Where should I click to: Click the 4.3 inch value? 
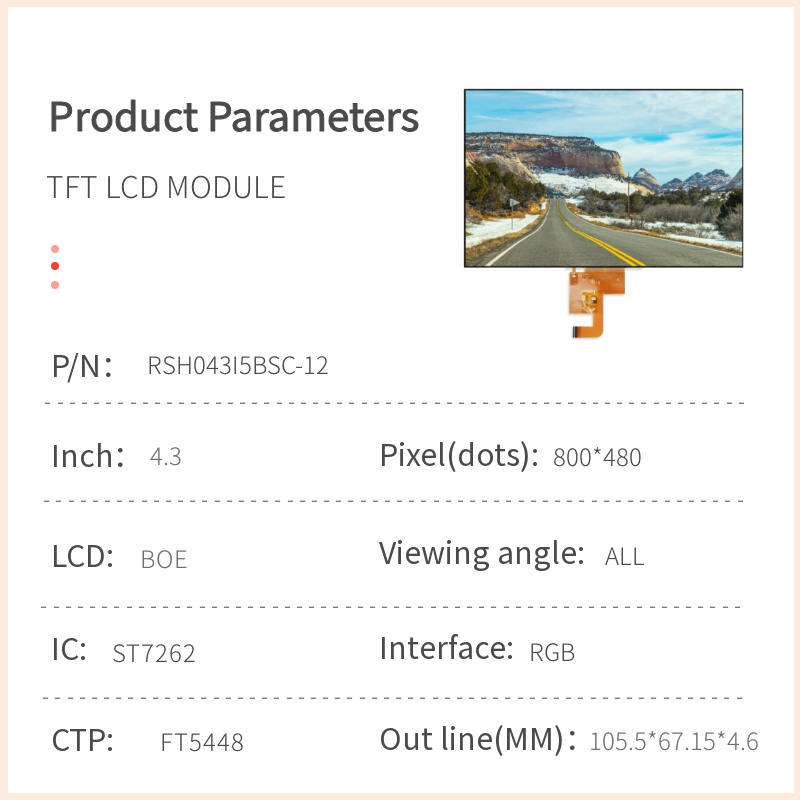tap(165, 457)
